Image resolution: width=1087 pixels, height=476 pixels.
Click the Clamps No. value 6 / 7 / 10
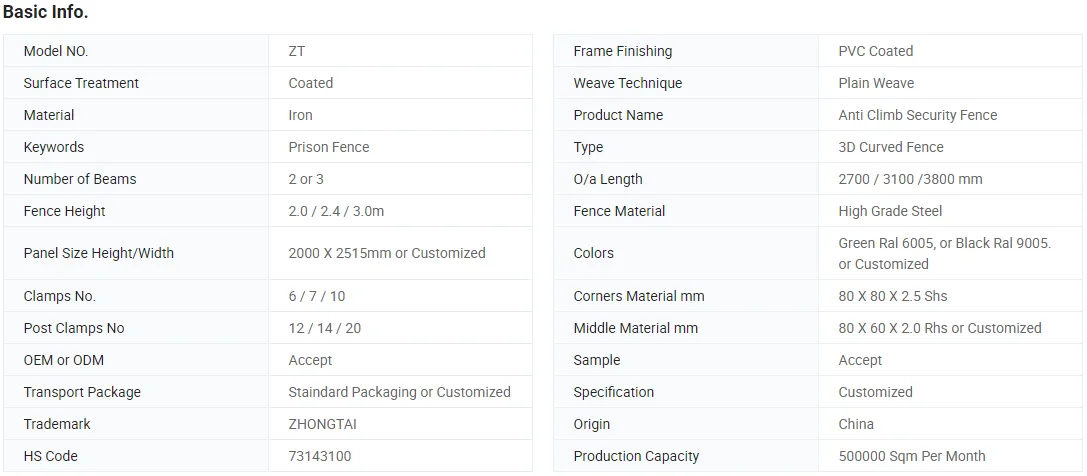point(316,296)
